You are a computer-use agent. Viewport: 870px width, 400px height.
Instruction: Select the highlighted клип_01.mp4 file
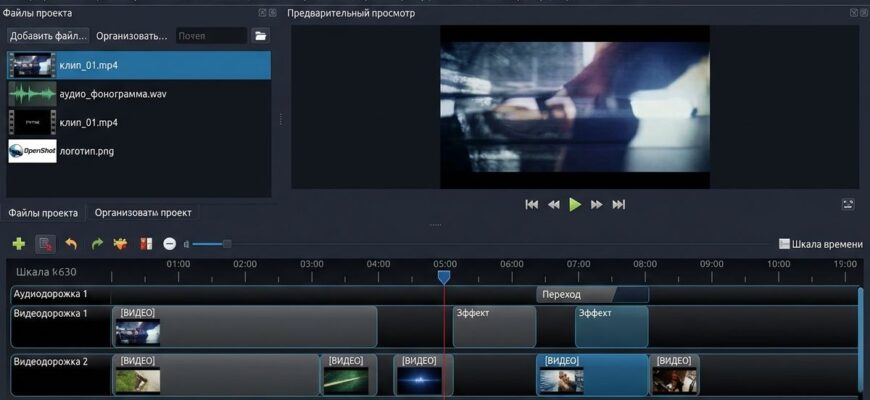[139, 65]
